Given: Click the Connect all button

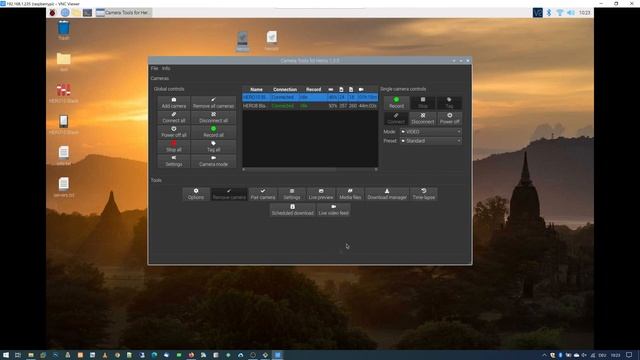Looking at the screenshot, I should tap(174, 118).
